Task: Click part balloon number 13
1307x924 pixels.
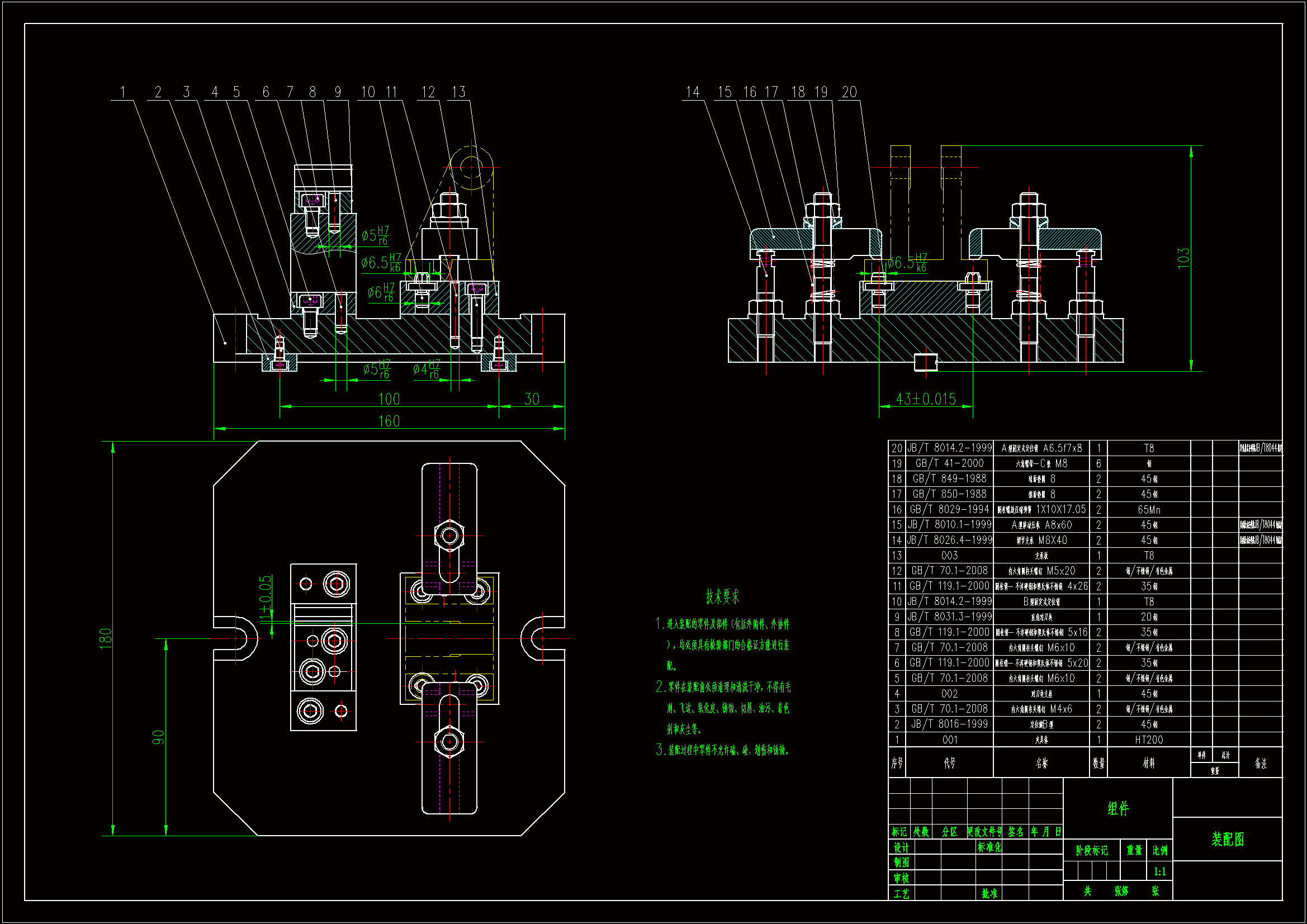Action: click(458, 92)
